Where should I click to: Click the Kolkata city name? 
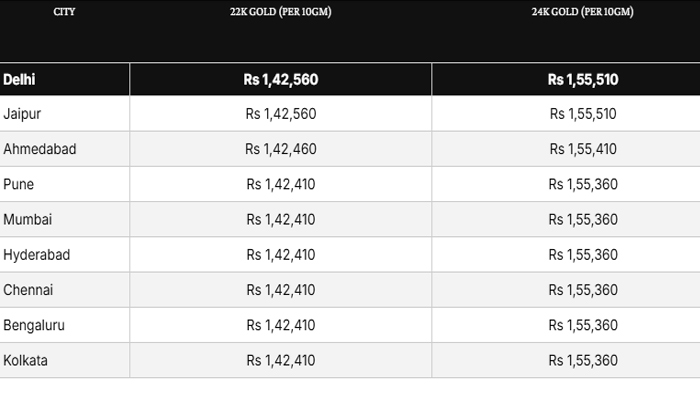click(x=27, y=360)
